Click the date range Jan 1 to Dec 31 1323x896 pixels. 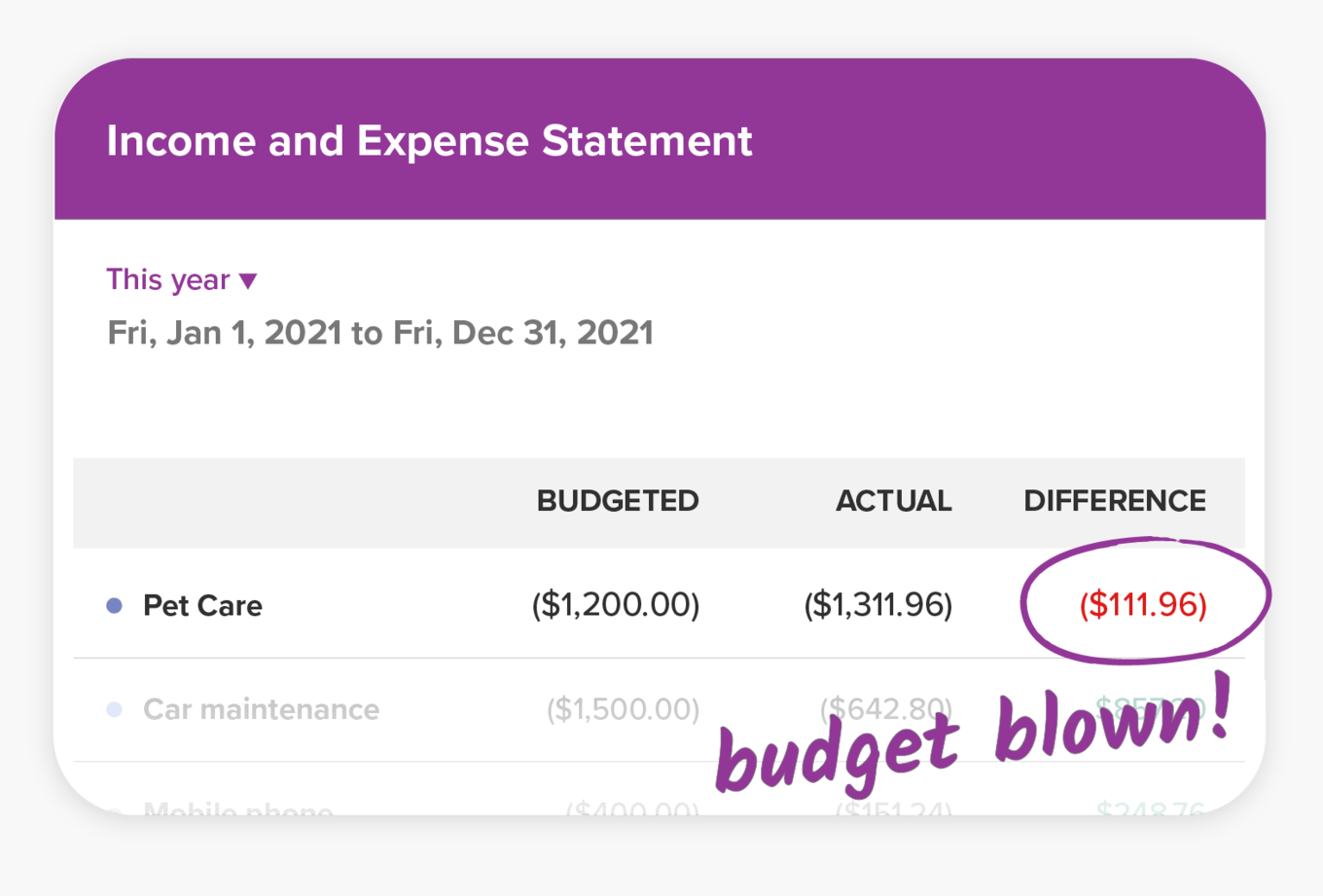(x=379, y=332)
